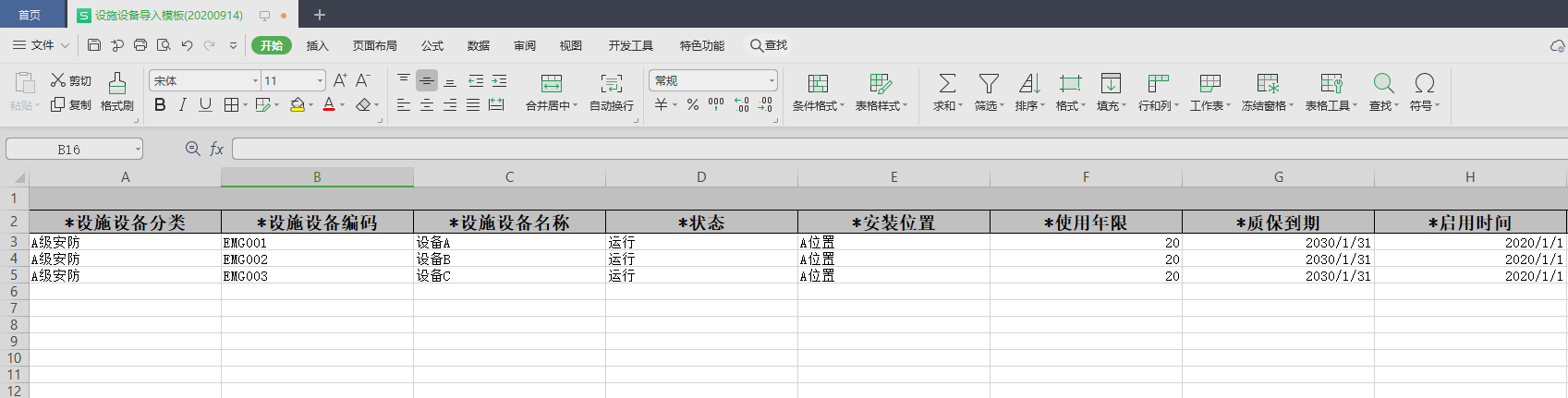The width and height of the screenshot is (1568, 398).
Task: Click justify alignment icon
Action: pos(473,105)
